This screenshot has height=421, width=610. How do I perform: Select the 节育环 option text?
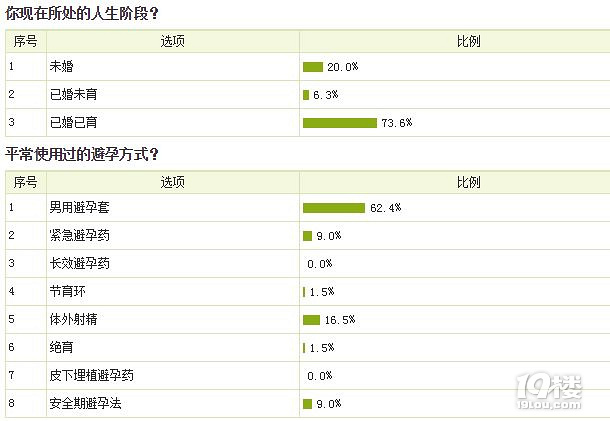67,291
